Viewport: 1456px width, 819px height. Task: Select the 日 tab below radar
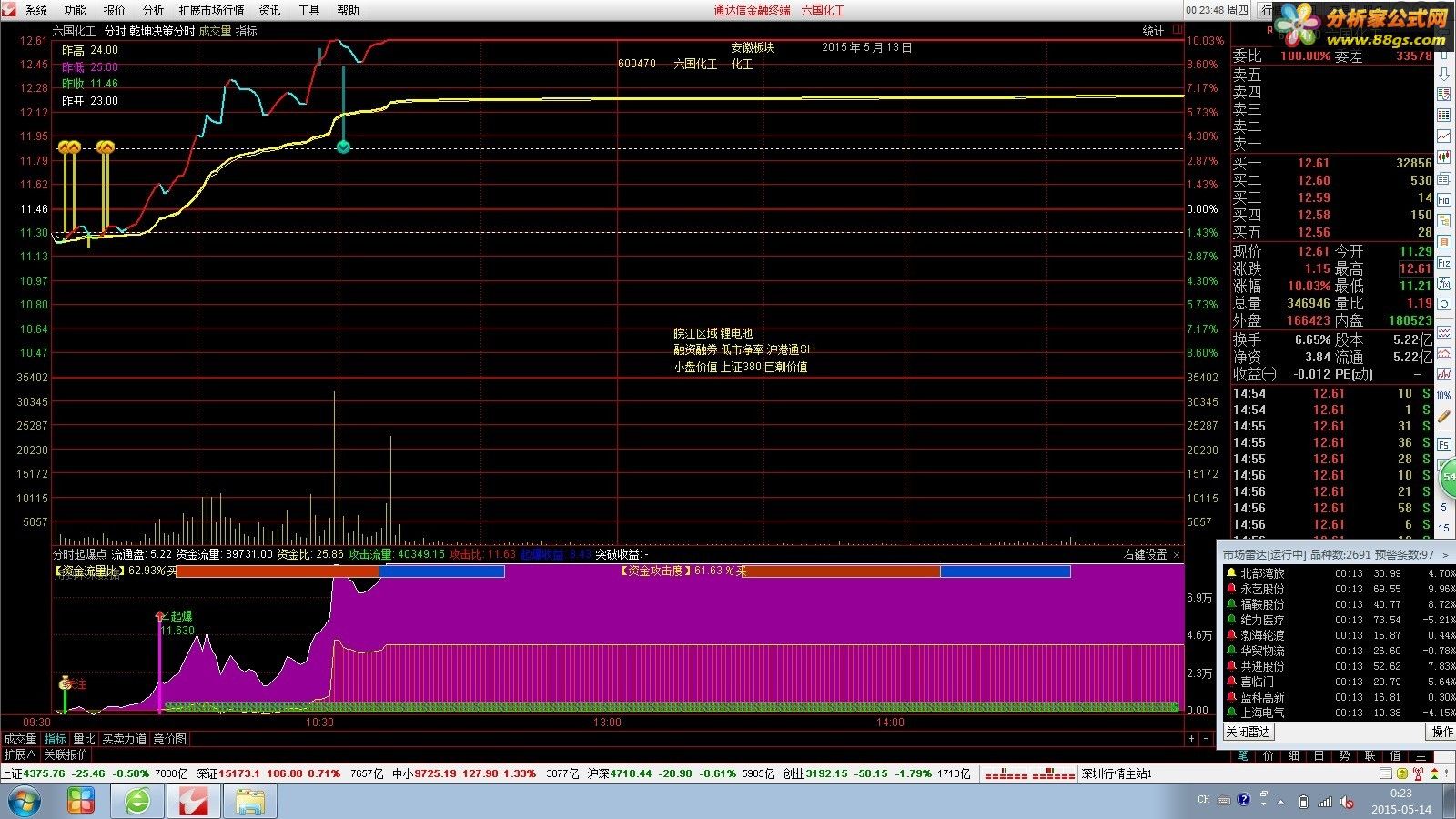click(x=1319, y=756)
